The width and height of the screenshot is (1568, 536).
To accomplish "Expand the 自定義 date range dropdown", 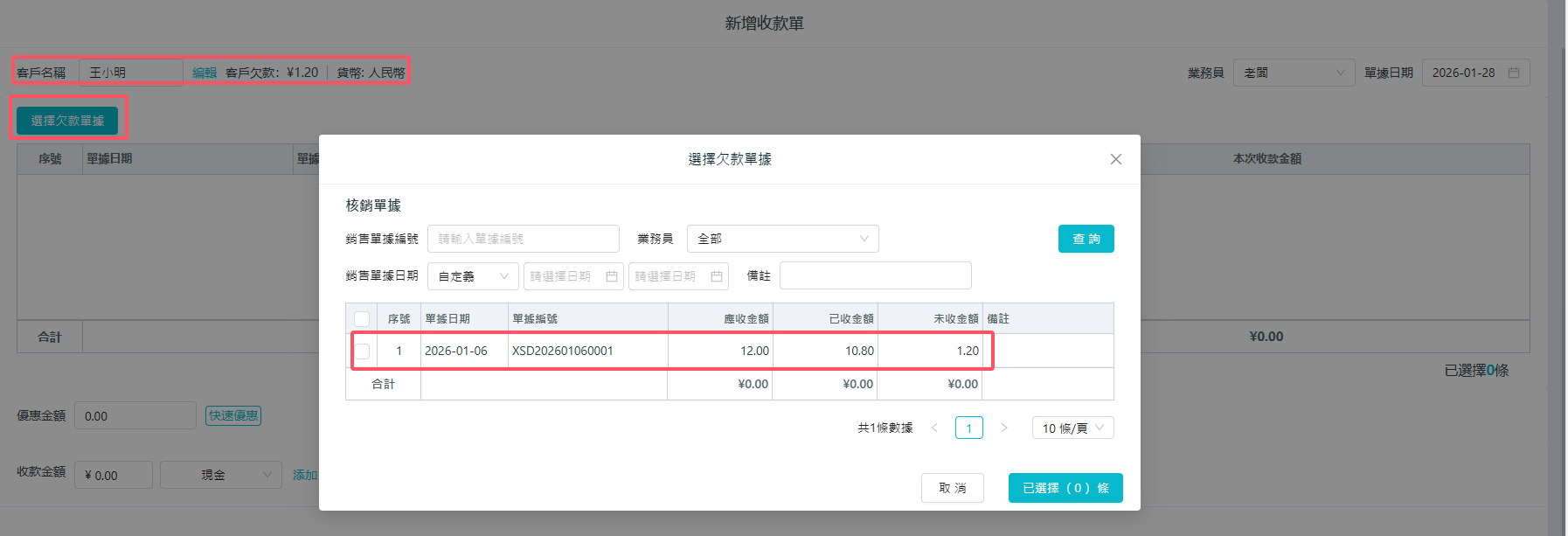I will [473, 276].
